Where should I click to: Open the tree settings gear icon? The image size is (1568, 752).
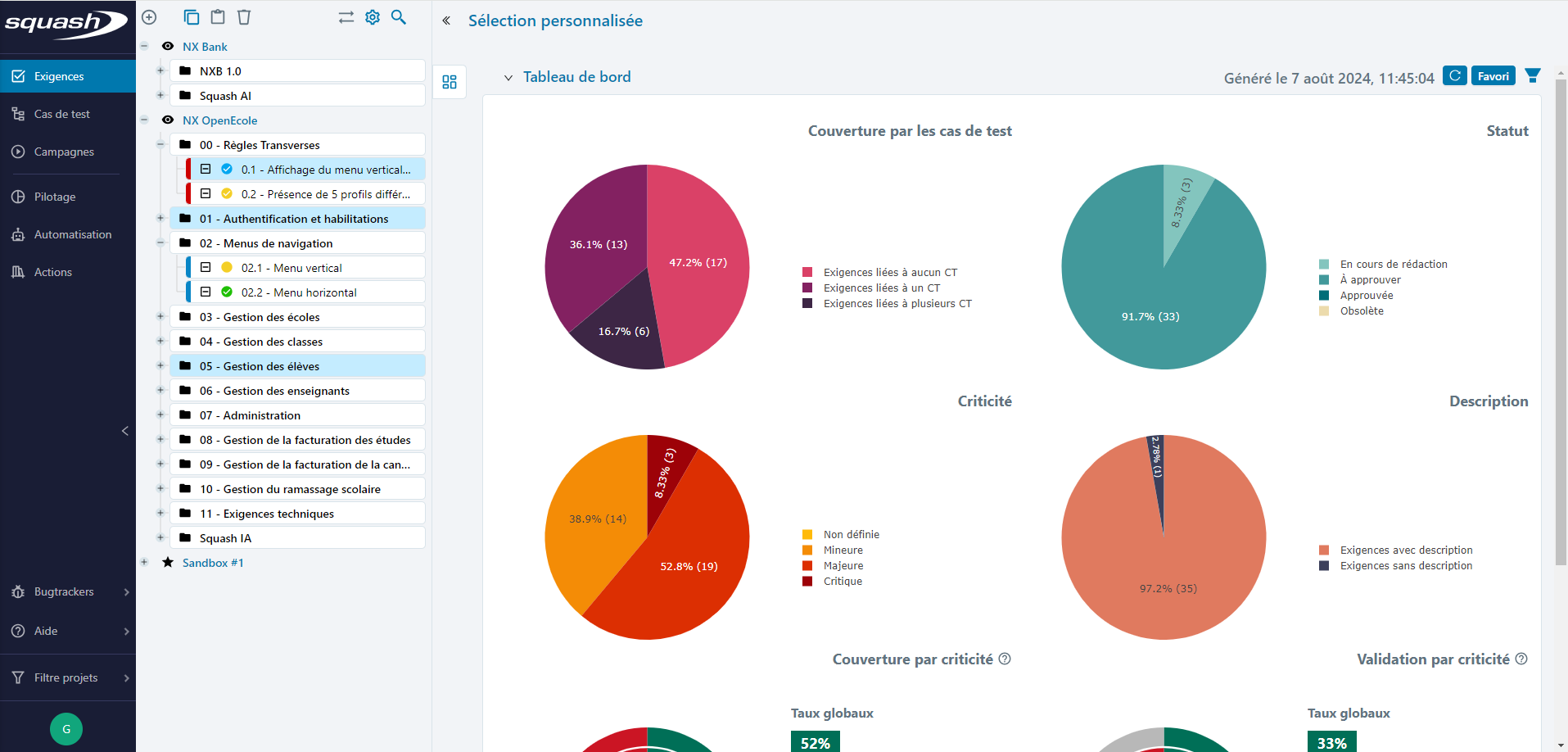(373, 17)
